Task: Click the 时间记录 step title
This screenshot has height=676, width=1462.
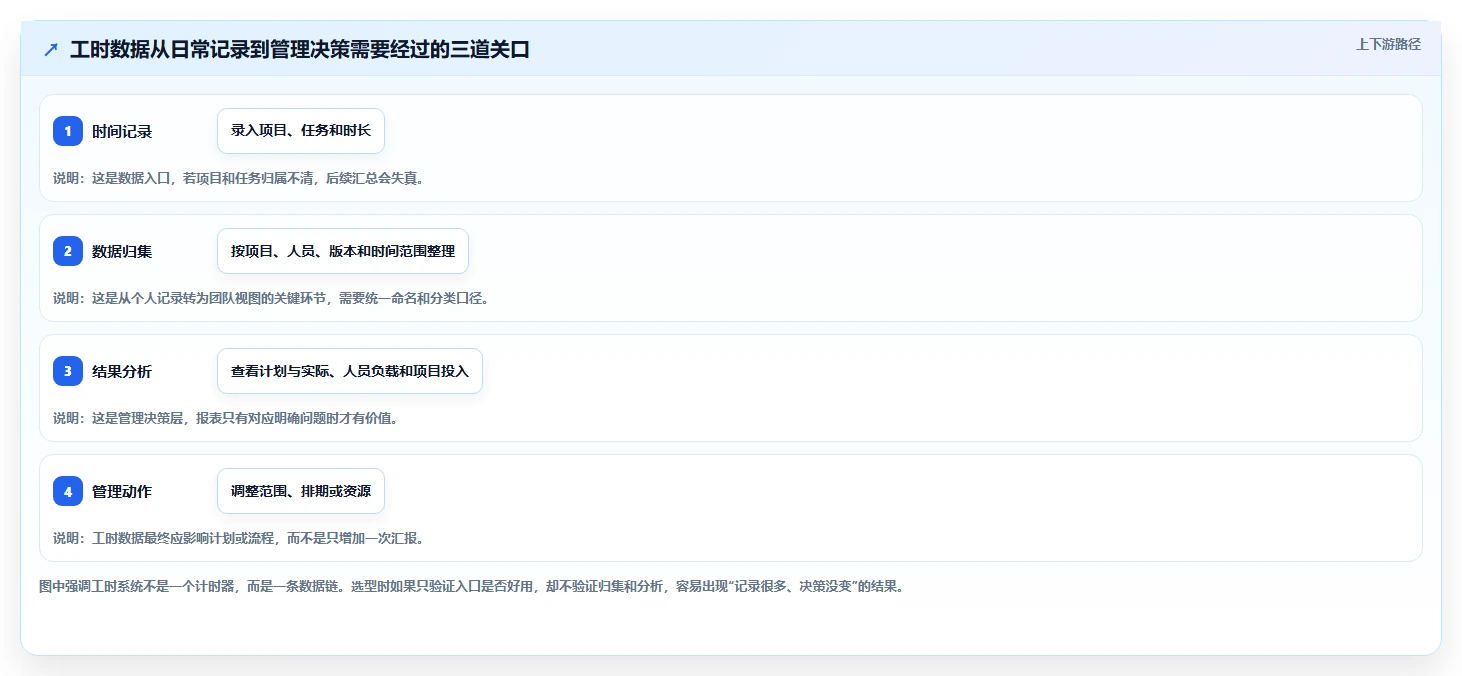Action: point(122,131)
